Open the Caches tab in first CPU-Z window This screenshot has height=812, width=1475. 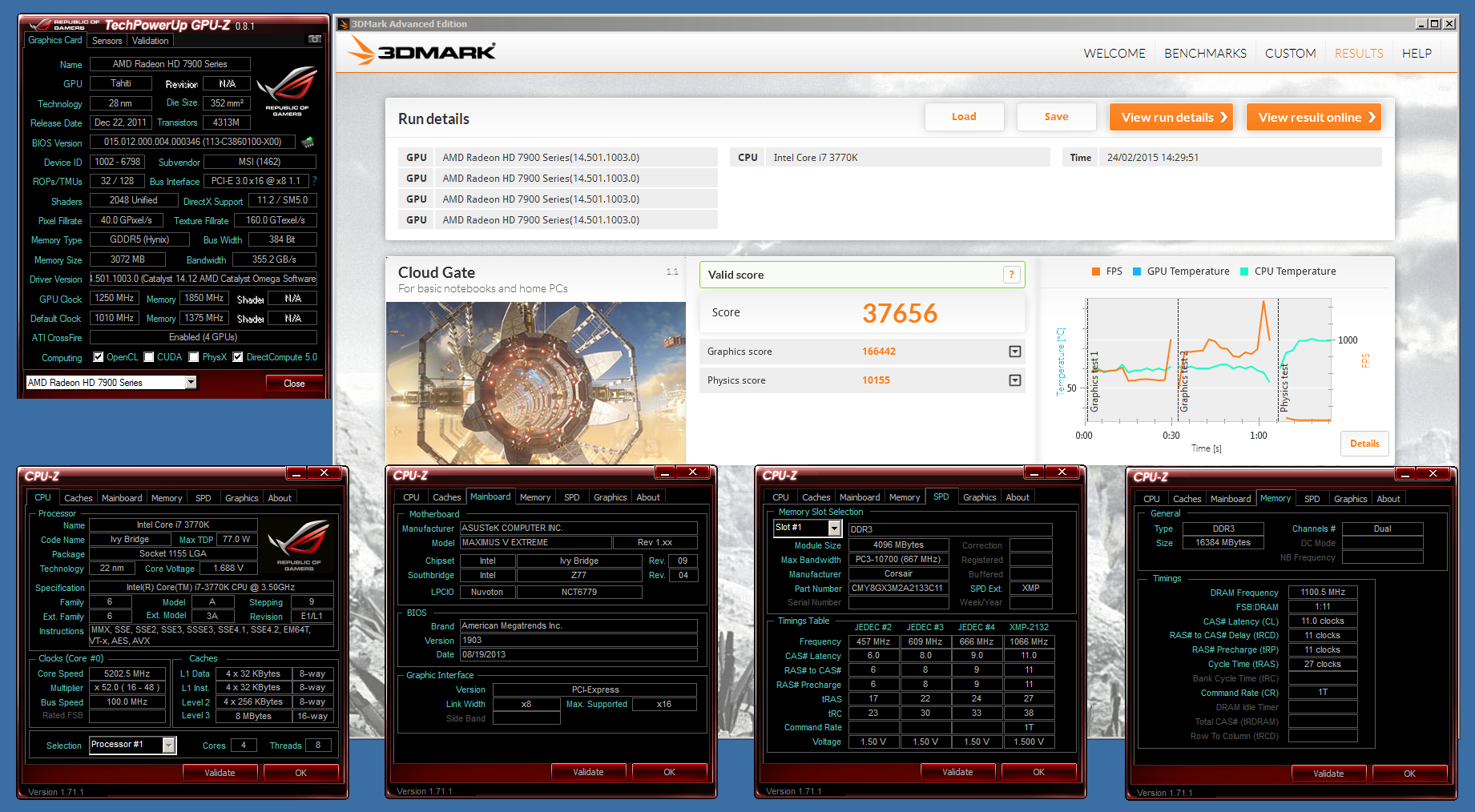tap(78, 498)
